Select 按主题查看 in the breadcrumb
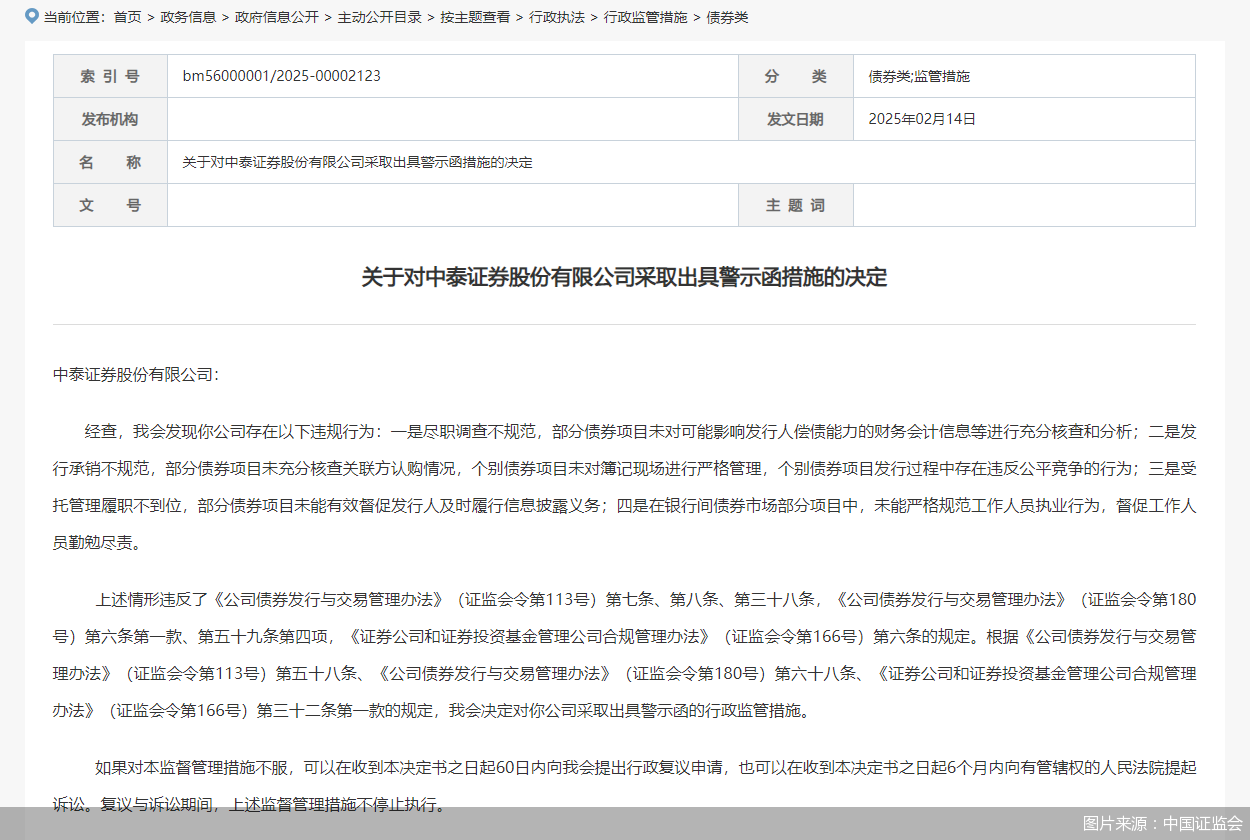This screenshot has height=840, width=1250. pos(475,17)
